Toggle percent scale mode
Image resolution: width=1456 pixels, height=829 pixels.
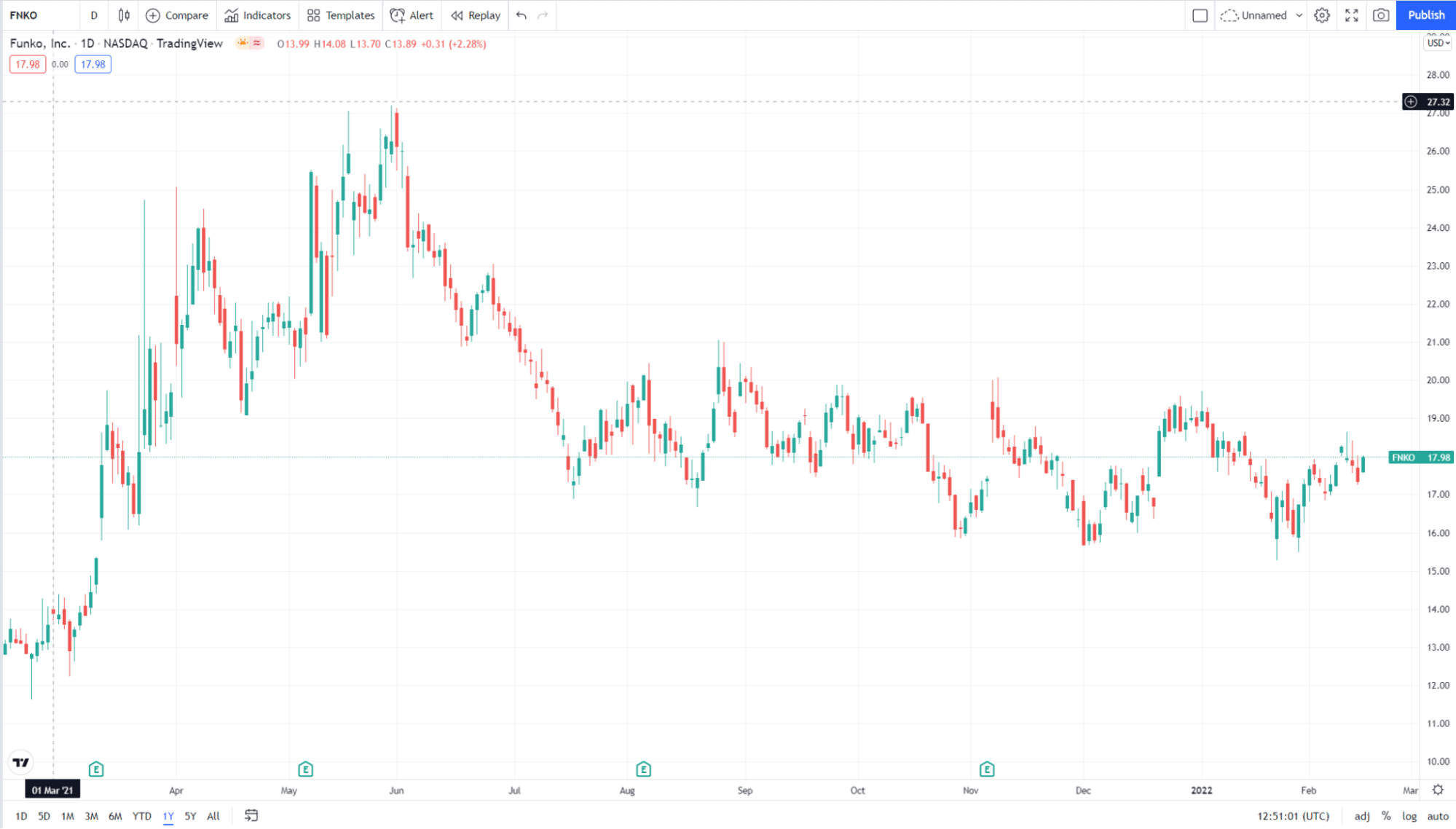(x=1386, y=816)
